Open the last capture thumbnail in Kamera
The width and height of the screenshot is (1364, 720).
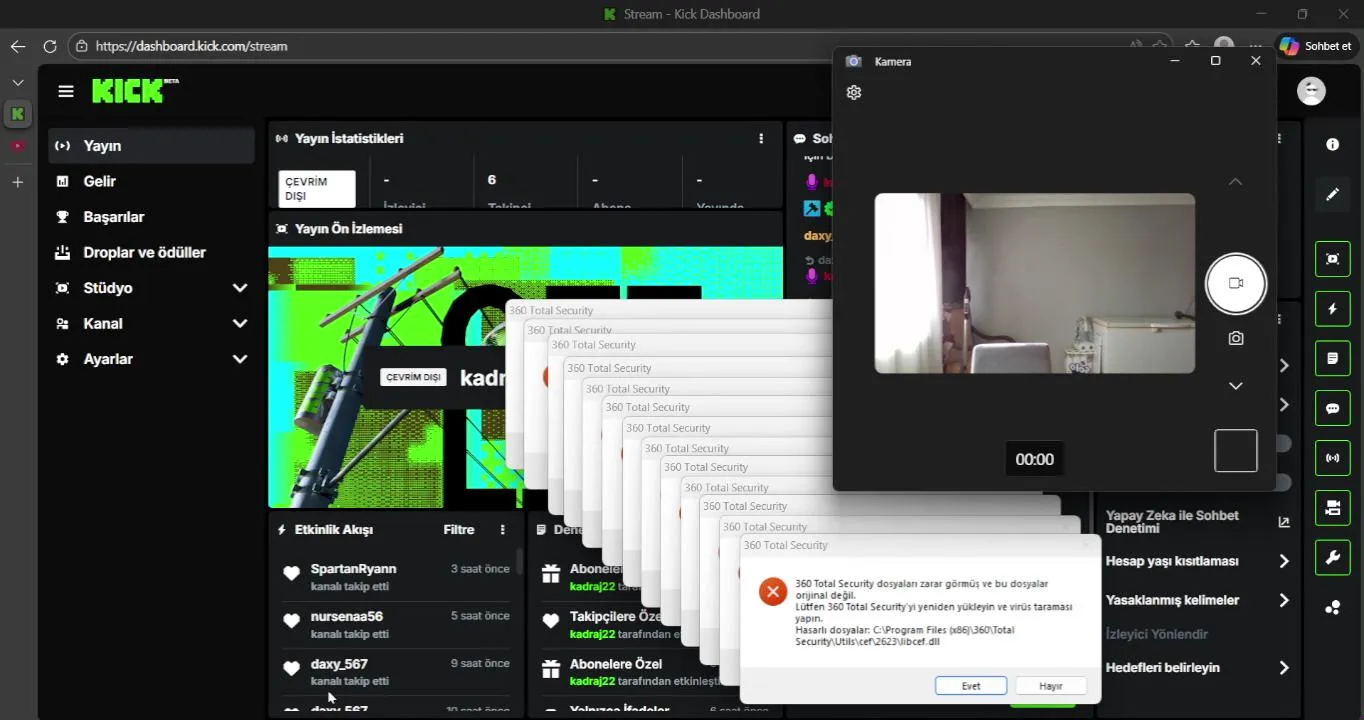pyautogui.click(x=1236, y=451)
